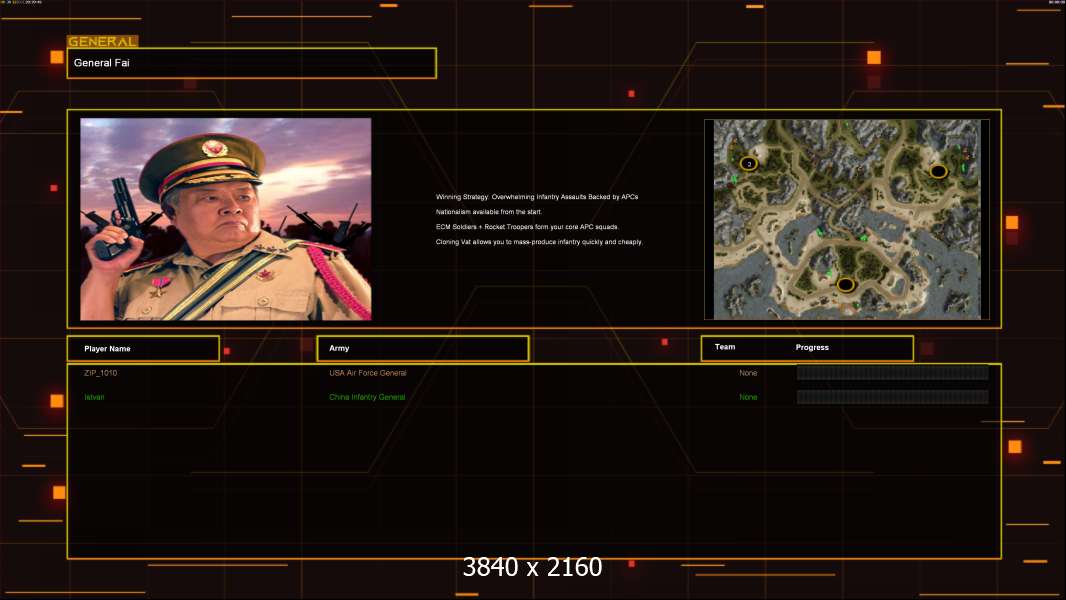Click the GENERAL heading label

pos(103,41)
